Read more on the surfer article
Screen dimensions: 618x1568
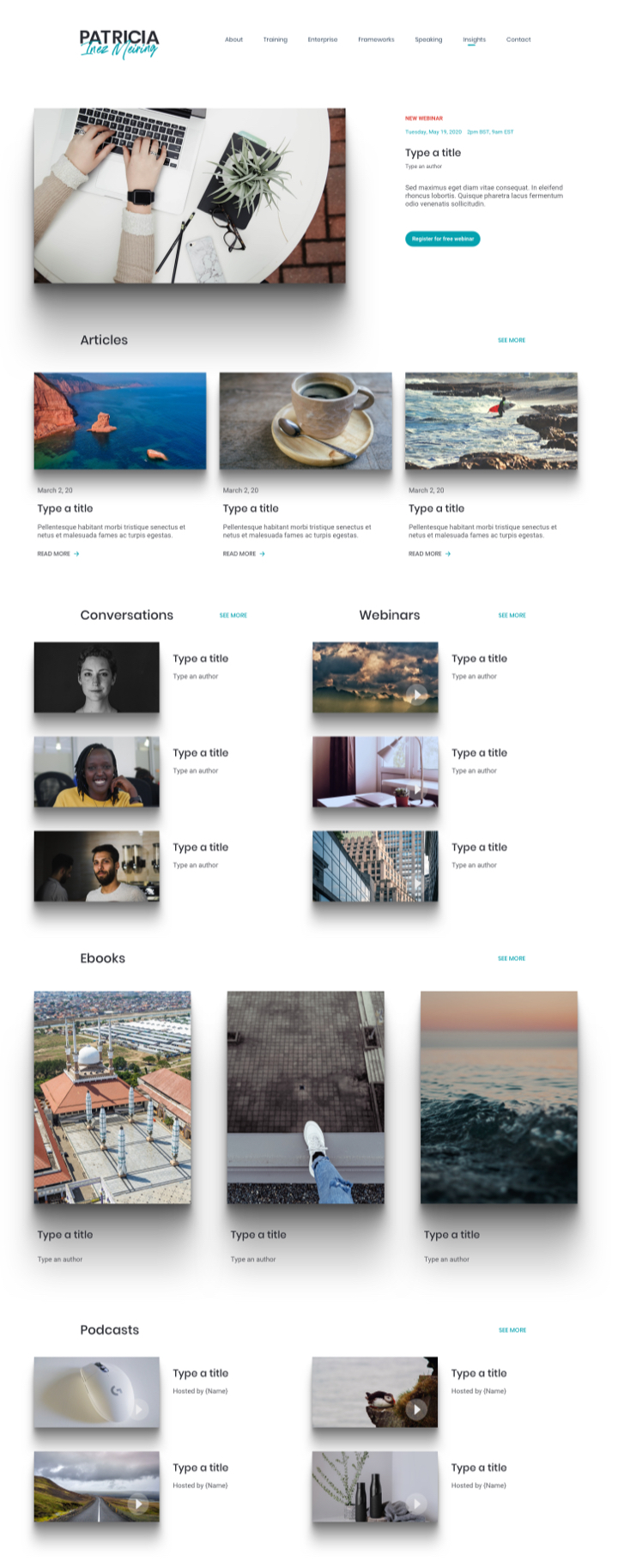pyautogui.click(x=429, y=554)
